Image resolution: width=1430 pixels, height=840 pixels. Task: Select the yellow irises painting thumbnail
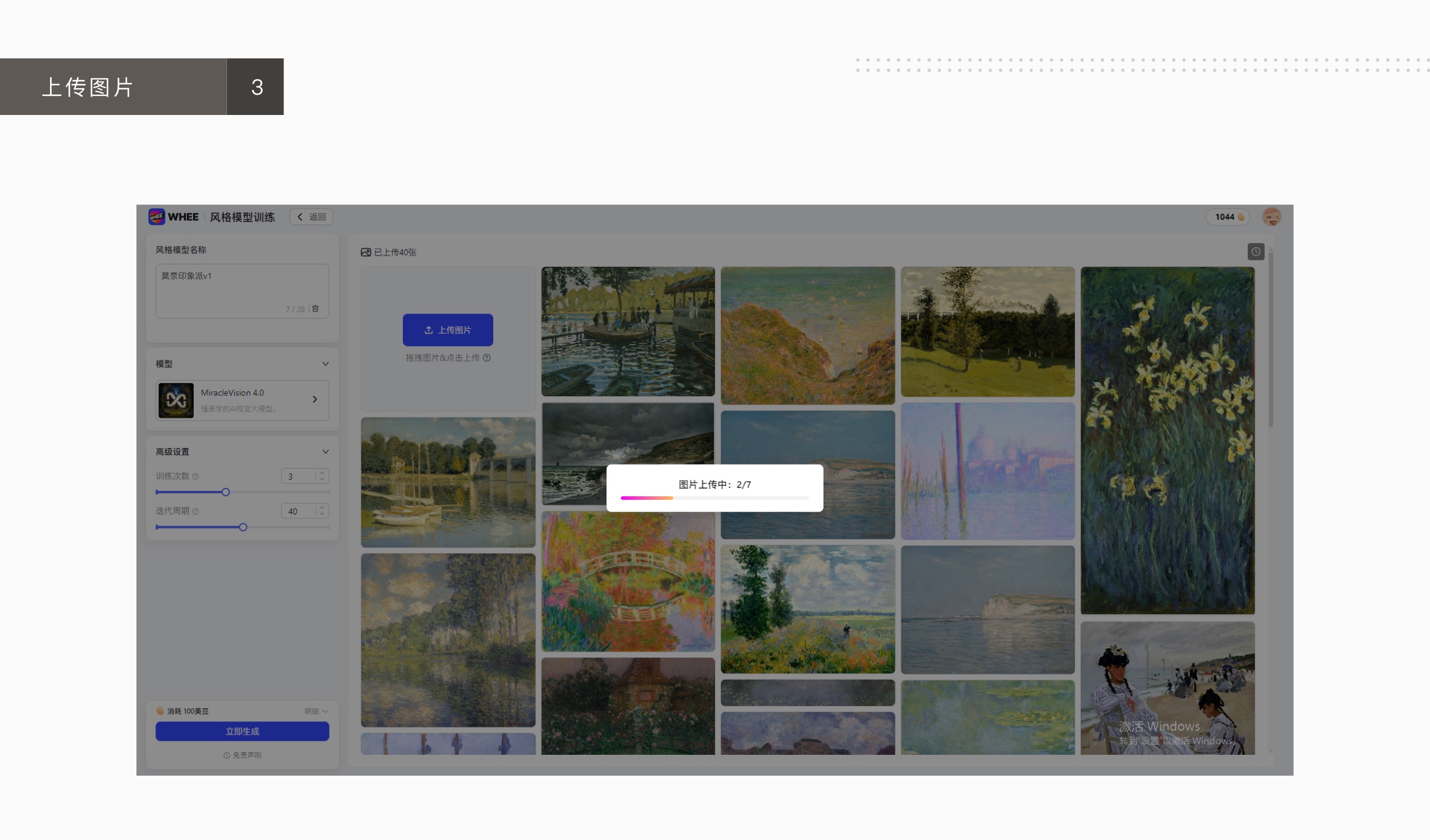click(x=1167, y=440)
